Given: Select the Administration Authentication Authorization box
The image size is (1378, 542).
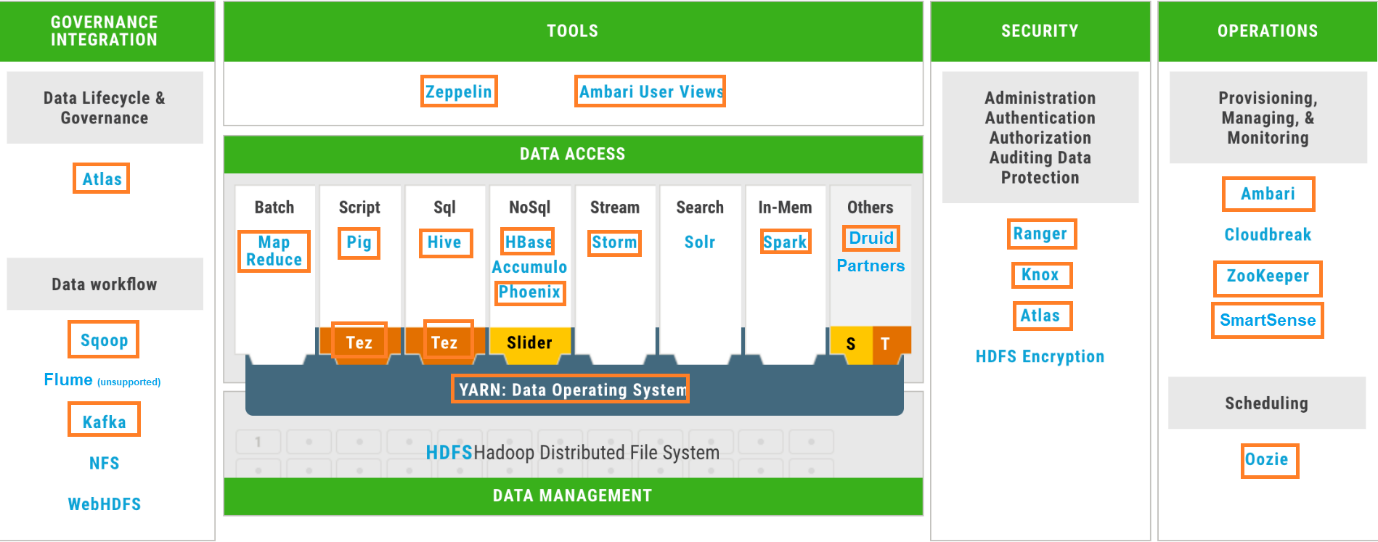Looking at the screenshot, I should 1040,137.
